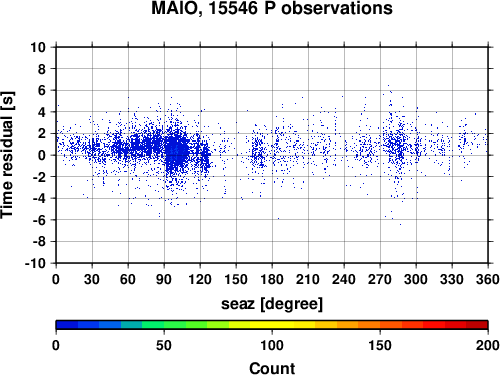Image resolution: width=500 pixels, height=375 pixels.
Task: Click the dark blue end of colorbar
Action: [67, 325]
